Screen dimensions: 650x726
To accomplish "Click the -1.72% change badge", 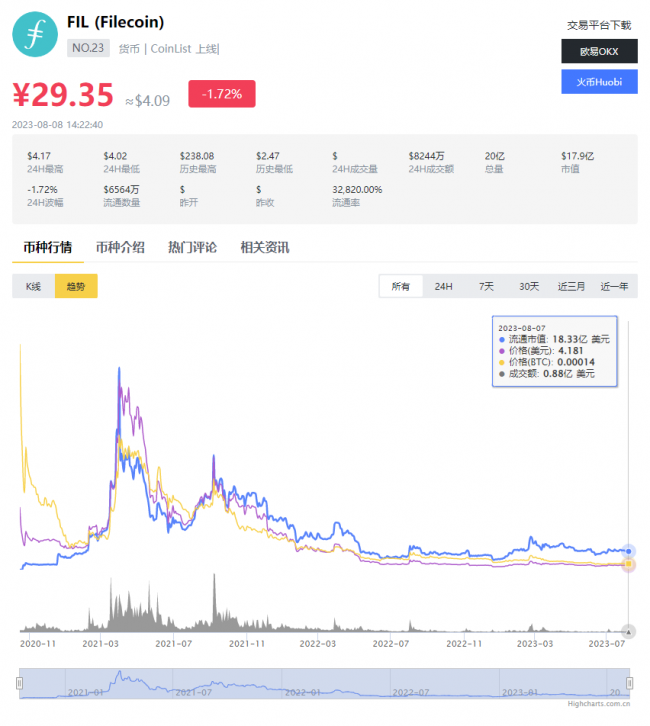I will tap(222, 94).
